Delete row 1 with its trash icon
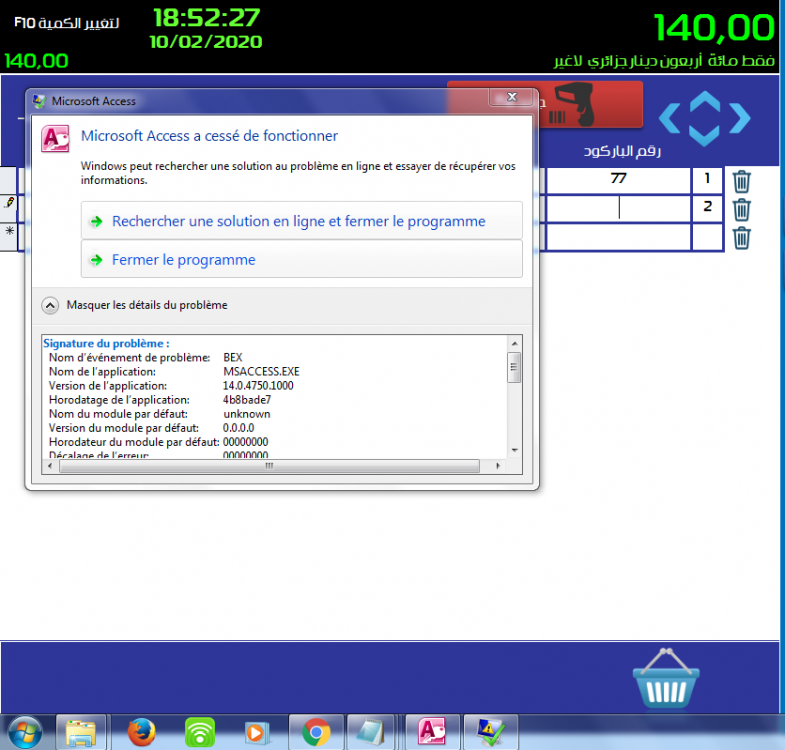The image size is (785, 750). click(x=741, y=181)
